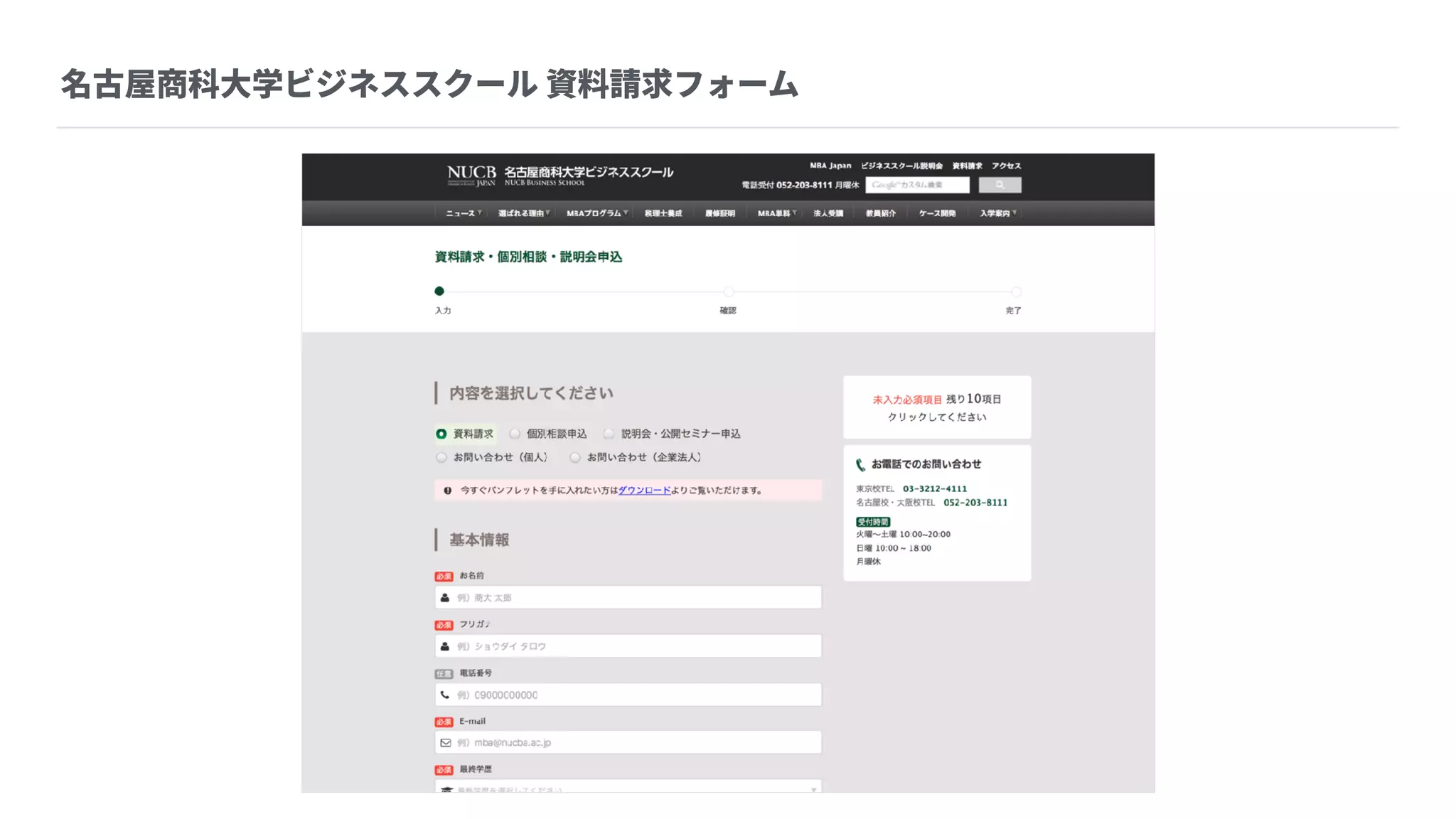Image resolution: width=1456 pixels, height=819 pixels.
Task: Select お問い合わせ（企業法人） radio option
Action: 574,457
